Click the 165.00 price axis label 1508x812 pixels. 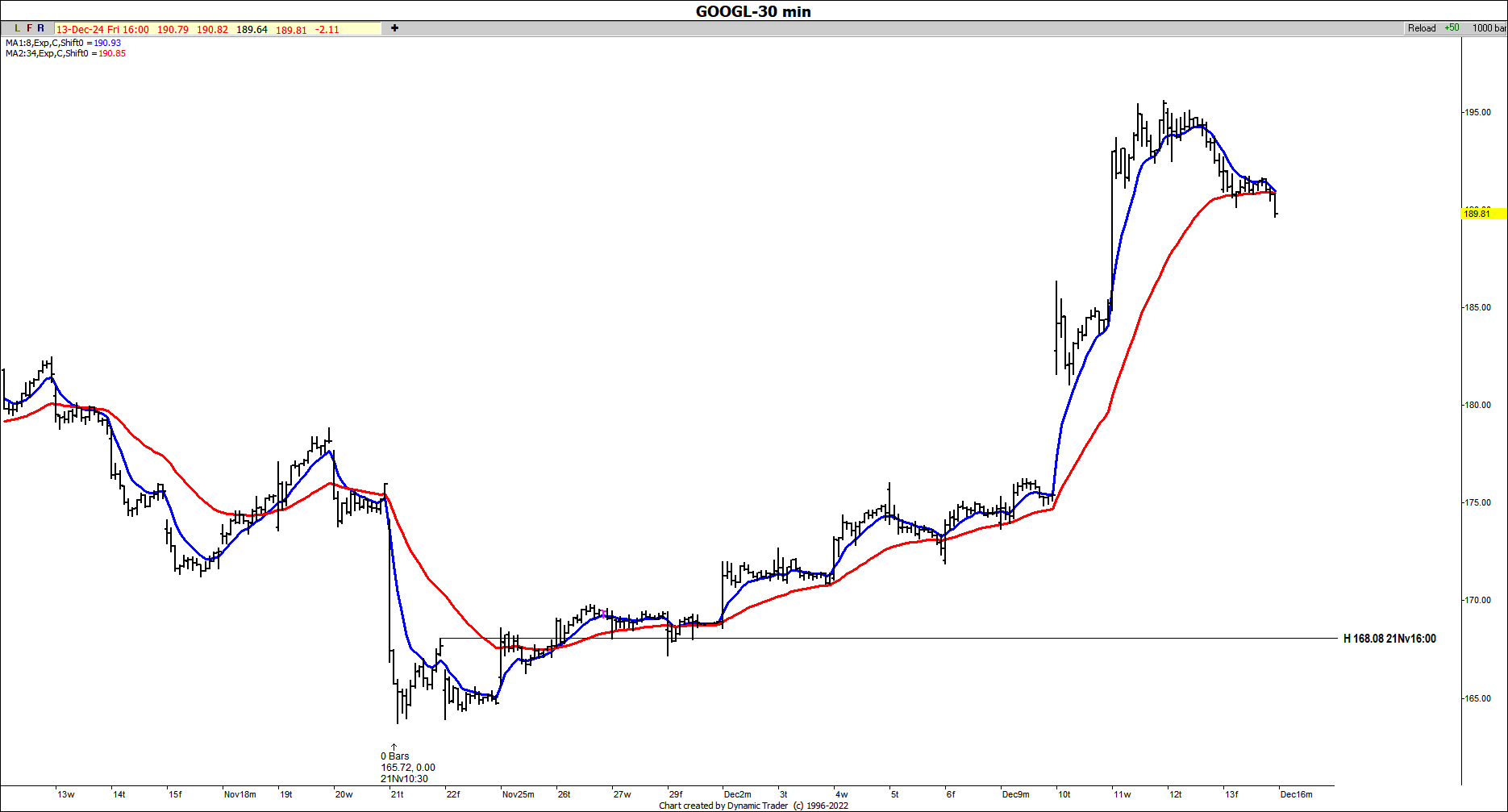pyautogui.click(x=1478, y=698)
